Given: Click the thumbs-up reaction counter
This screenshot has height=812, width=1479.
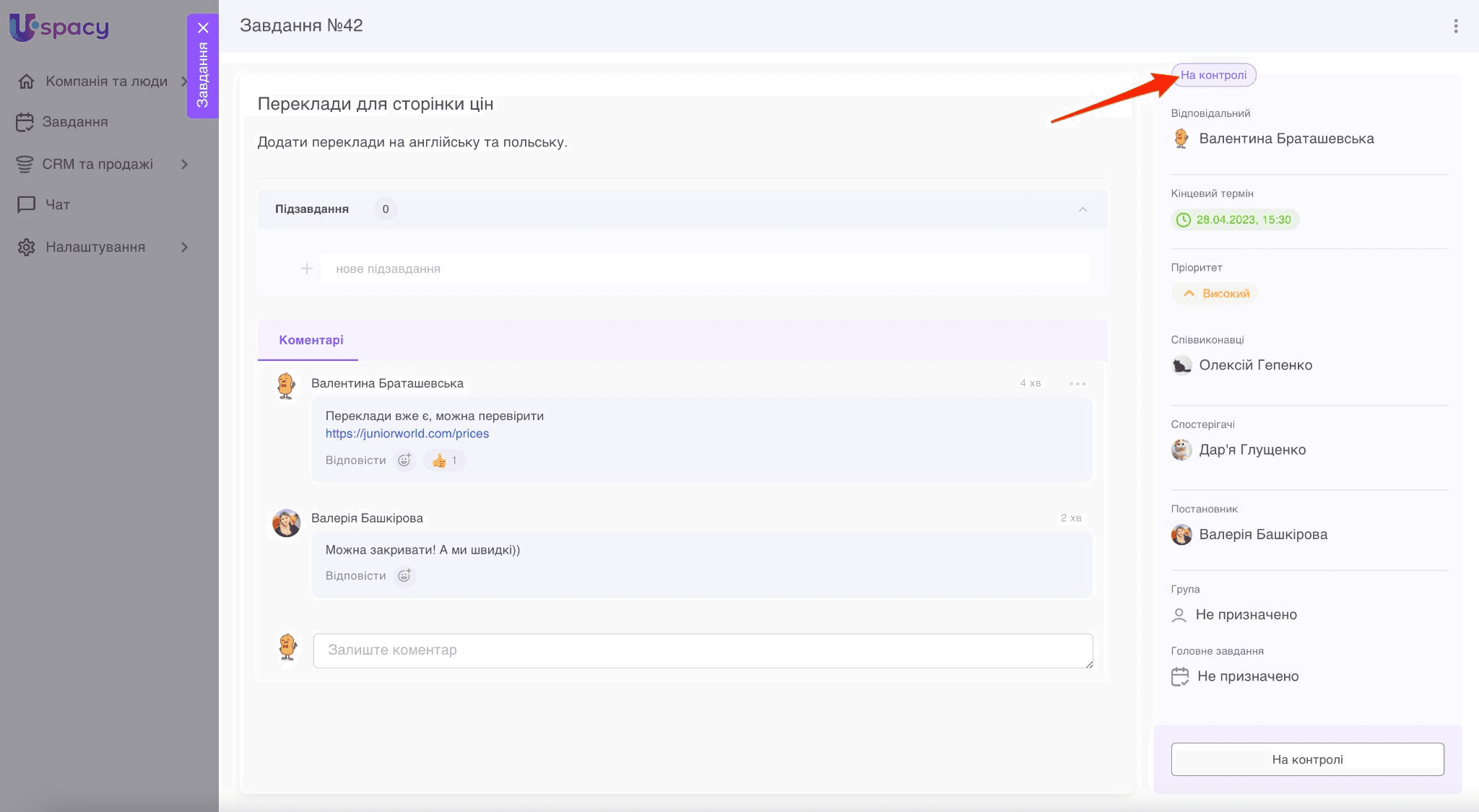Looking at the screenshot, I should (444, 460).
